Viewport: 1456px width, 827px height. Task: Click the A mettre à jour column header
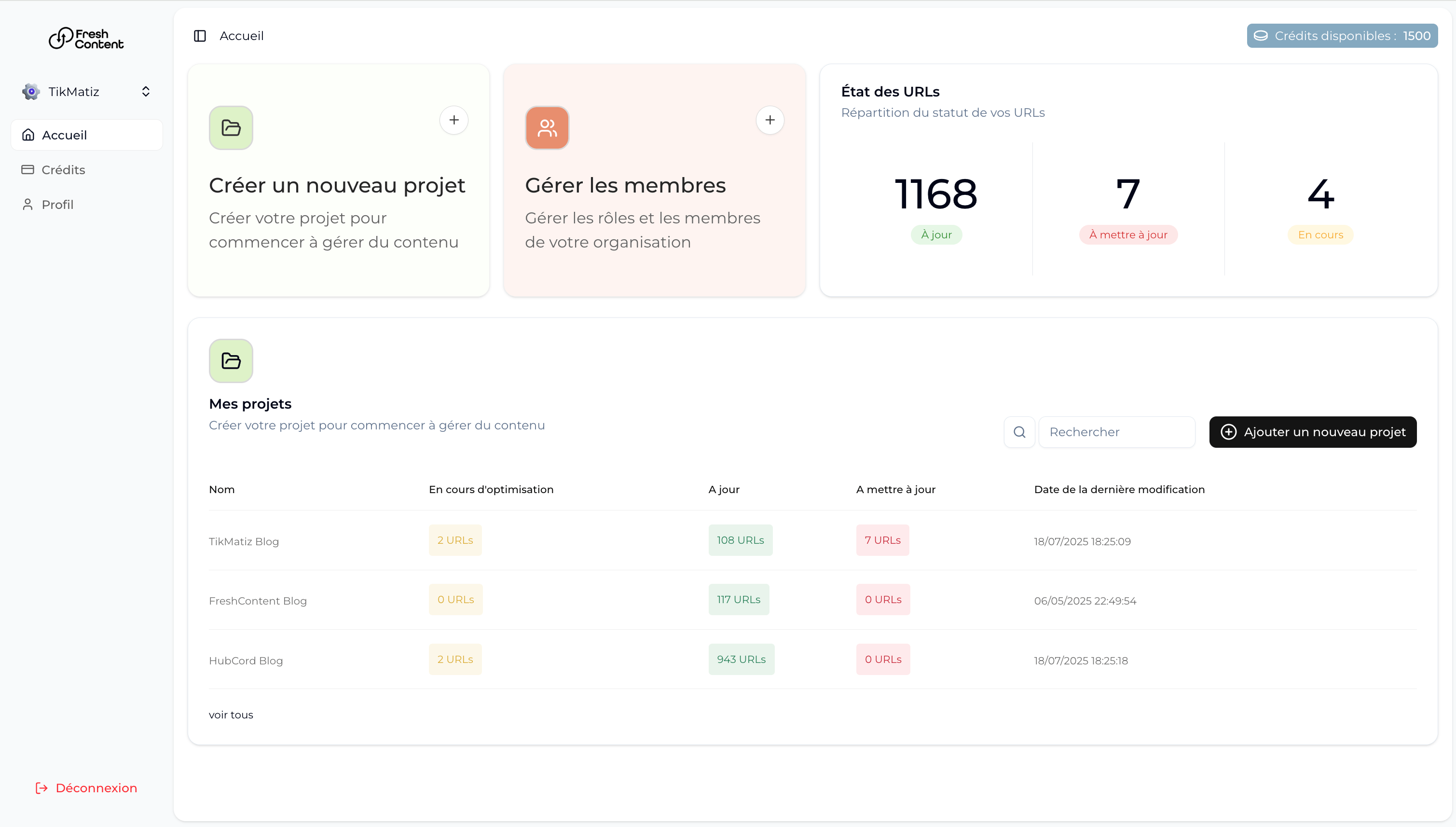(x=895, y=489)
